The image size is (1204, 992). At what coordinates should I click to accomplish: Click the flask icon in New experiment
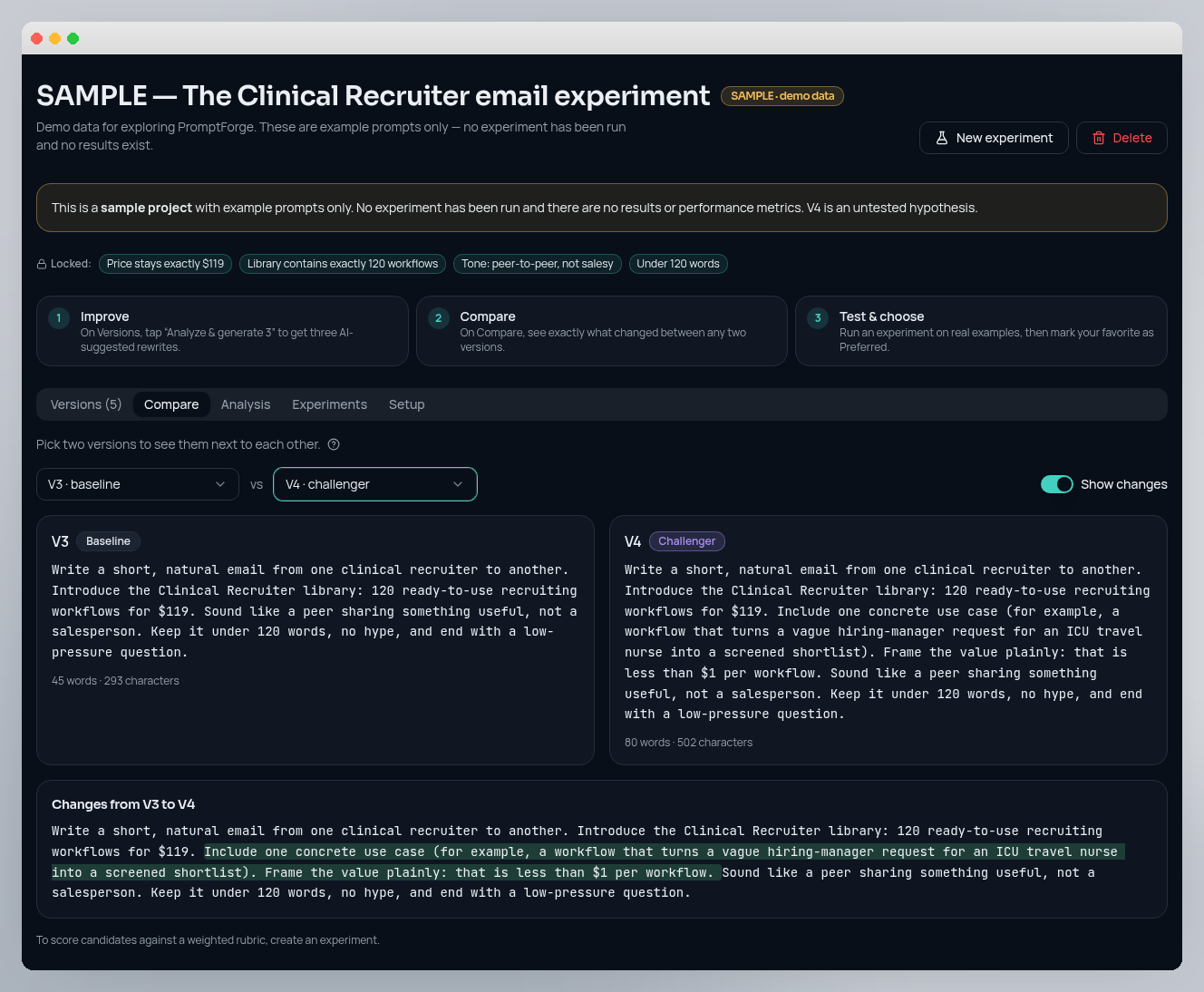click(942, 138)
